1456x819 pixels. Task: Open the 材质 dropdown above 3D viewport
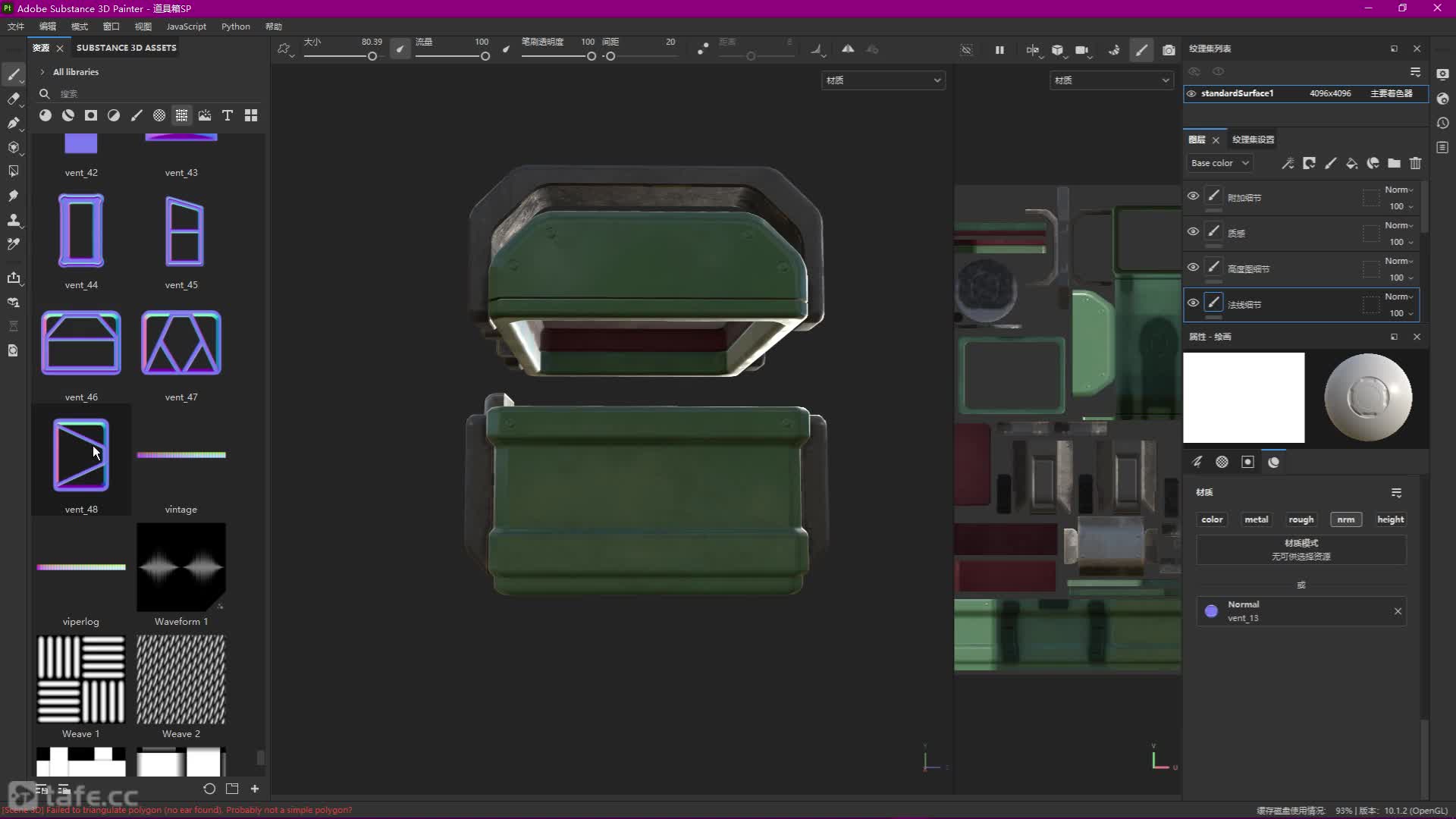883,80
